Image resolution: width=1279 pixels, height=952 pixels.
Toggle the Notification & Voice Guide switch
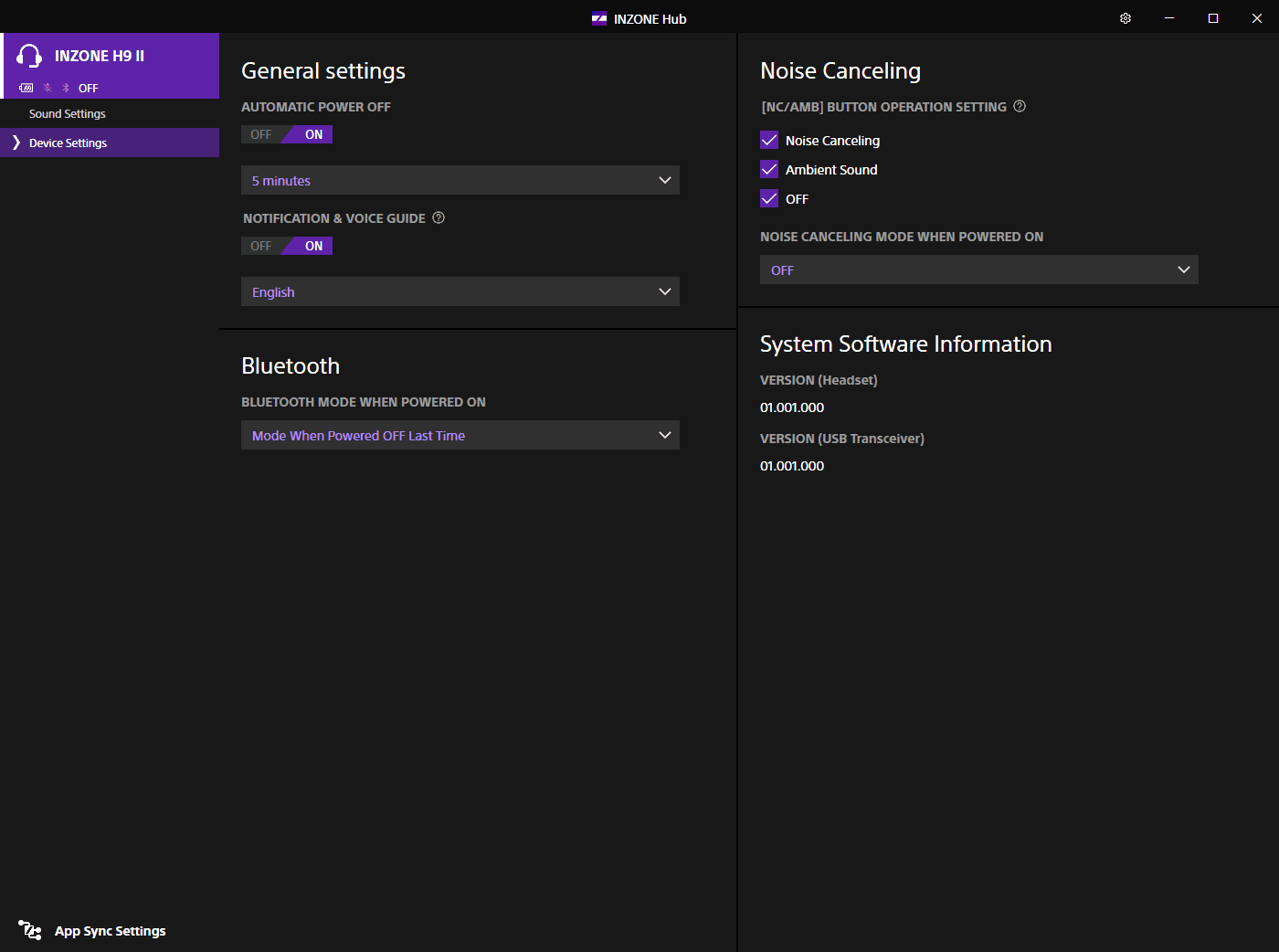[287, 246]
